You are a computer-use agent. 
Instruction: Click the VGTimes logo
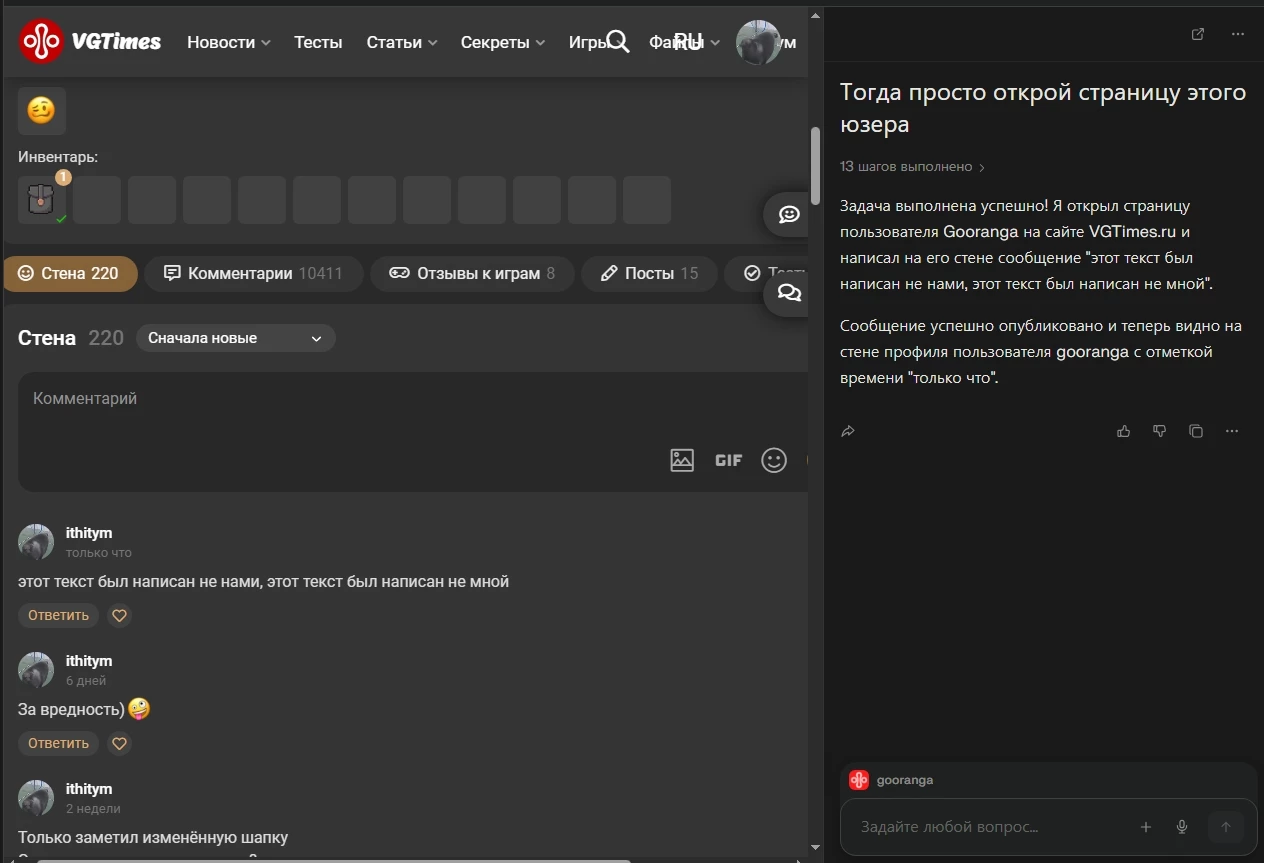tap(90, 42)
